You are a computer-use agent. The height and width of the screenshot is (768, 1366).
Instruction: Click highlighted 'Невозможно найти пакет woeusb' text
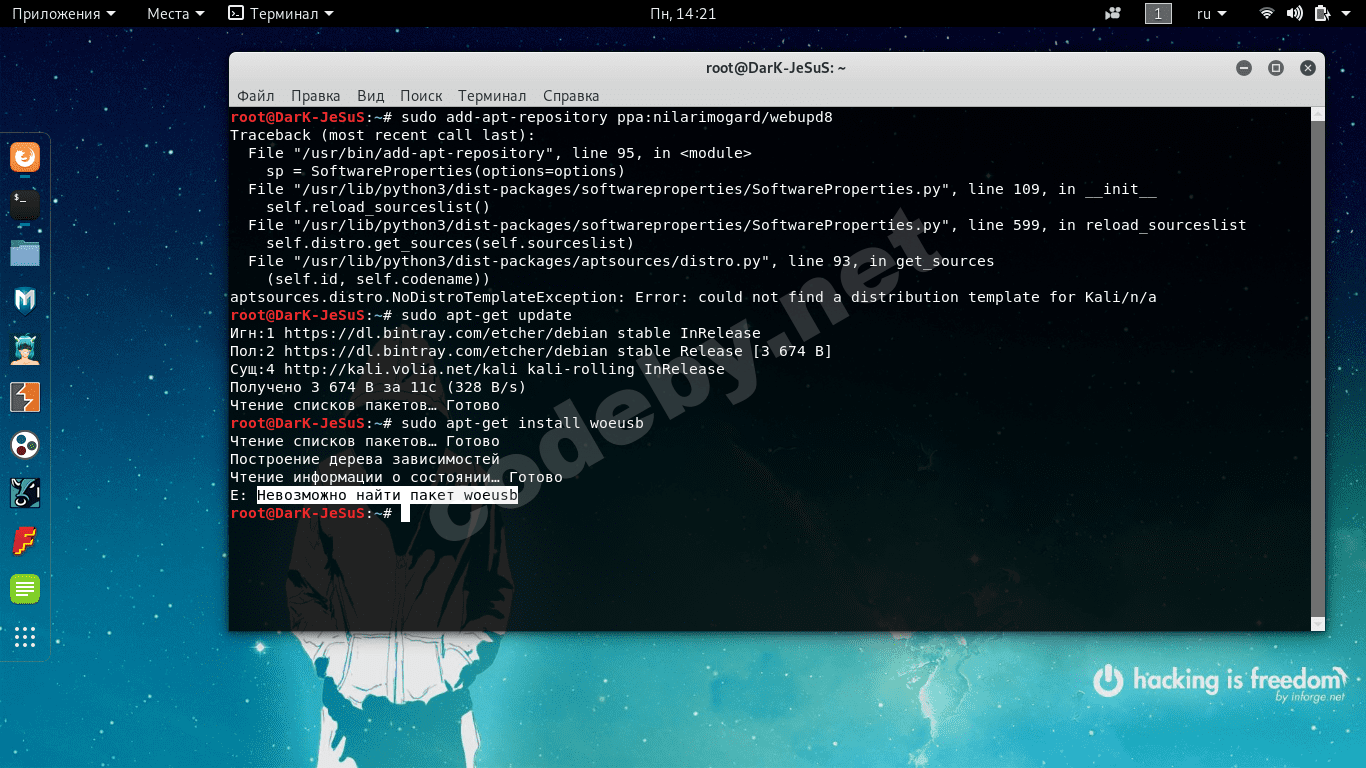click(x=387, y=495)
